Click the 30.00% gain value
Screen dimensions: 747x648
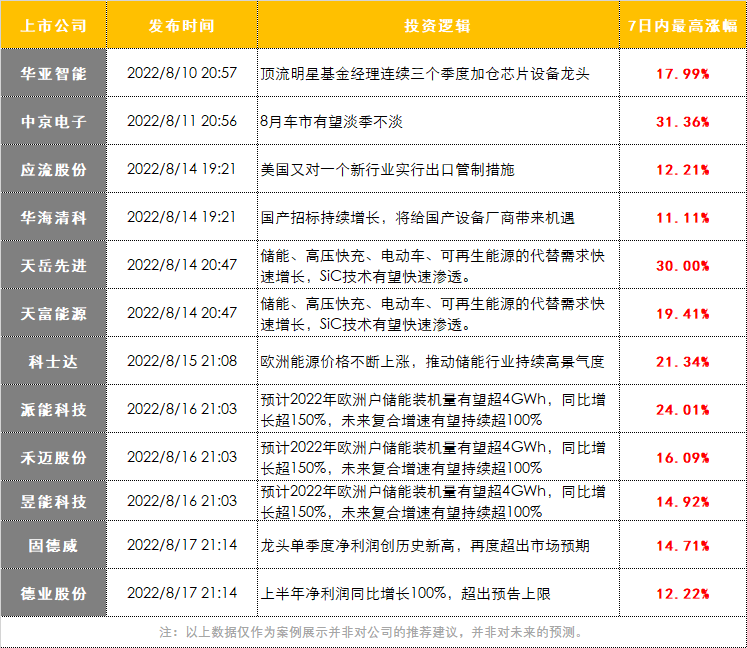click(x=683, y=266)
